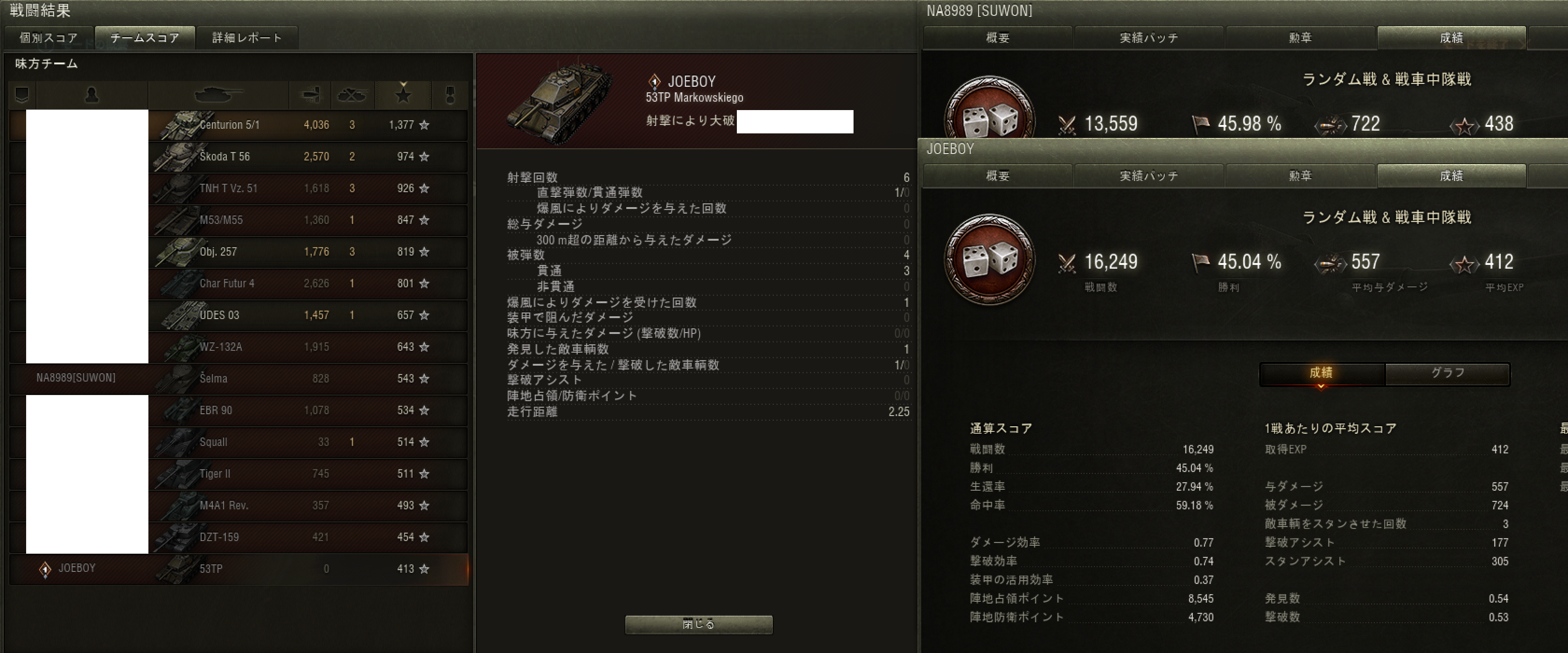Click the dice emblem in JOEBOY's panel
Image resolution: width=1568 pixels, height=653 pixels.
pyautogui.click(x=989, y=260)
